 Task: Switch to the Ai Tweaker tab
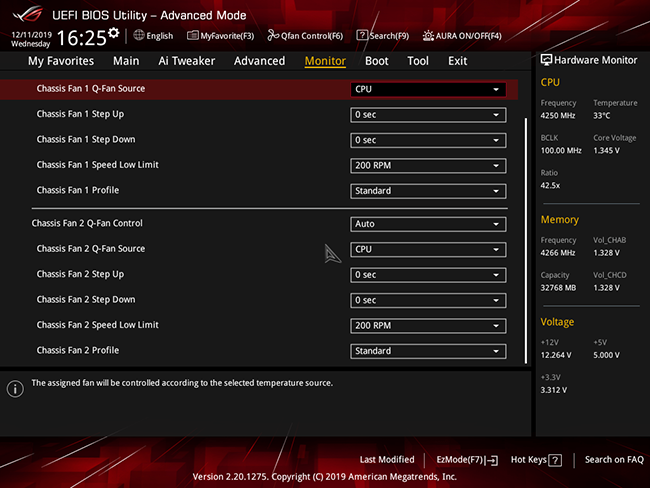[x=187, y=61]
